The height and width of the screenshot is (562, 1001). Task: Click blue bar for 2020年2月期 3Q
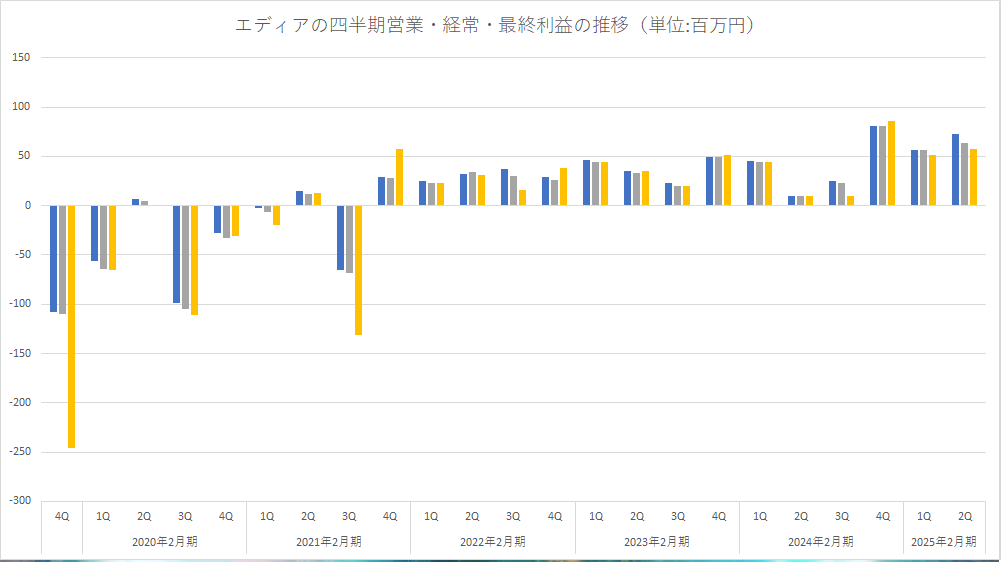point(177,254)
